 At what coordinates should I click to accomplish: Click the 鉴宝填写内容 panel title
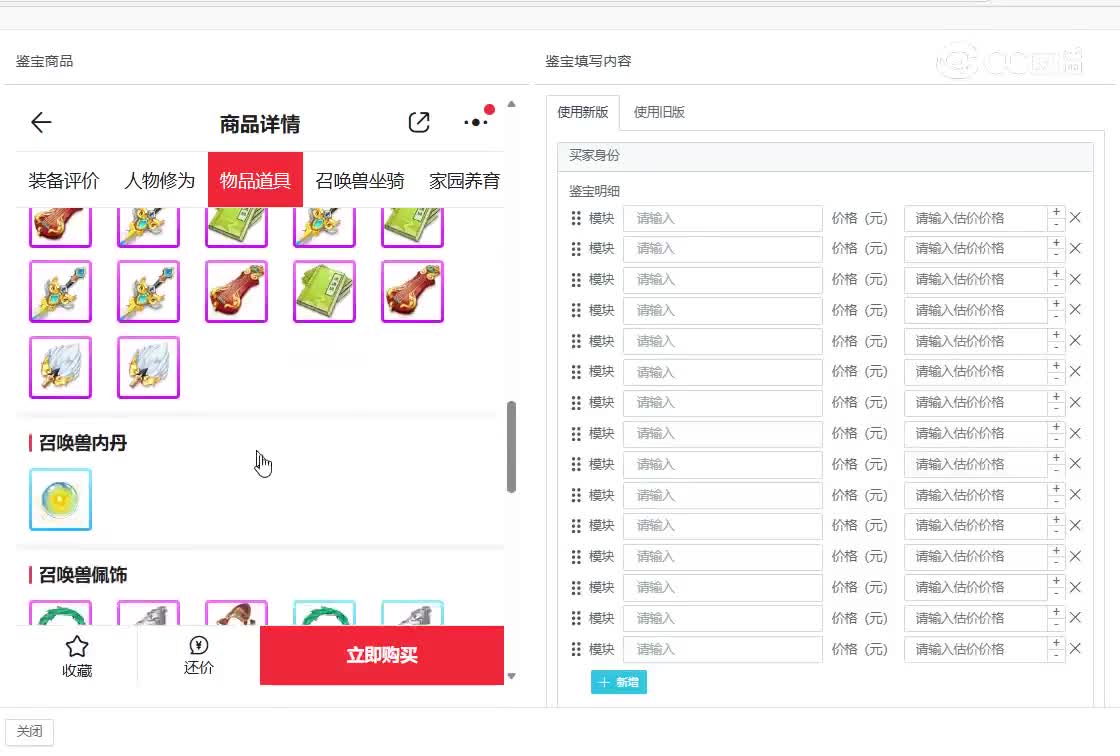pyautogui.click(x=588, y=61)
